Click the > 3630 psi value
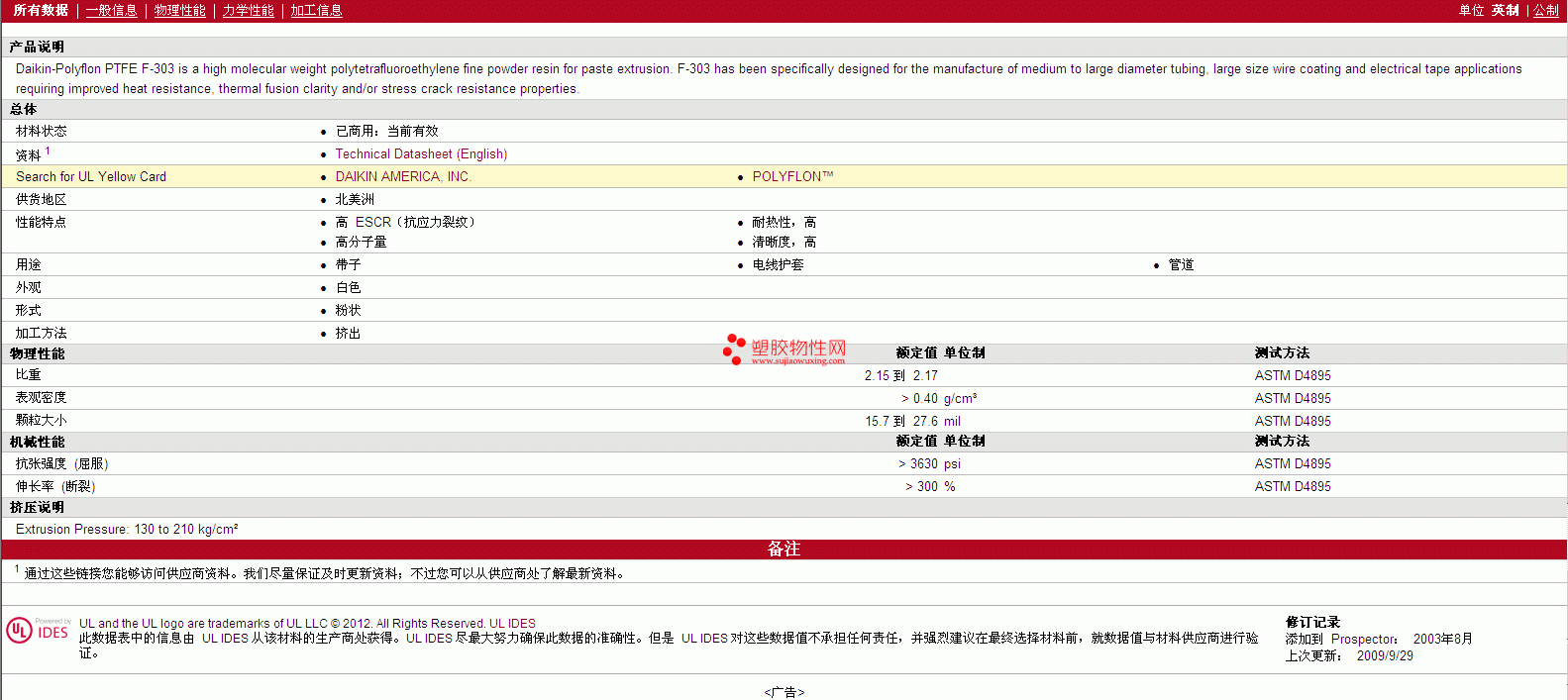 (929, 463)
